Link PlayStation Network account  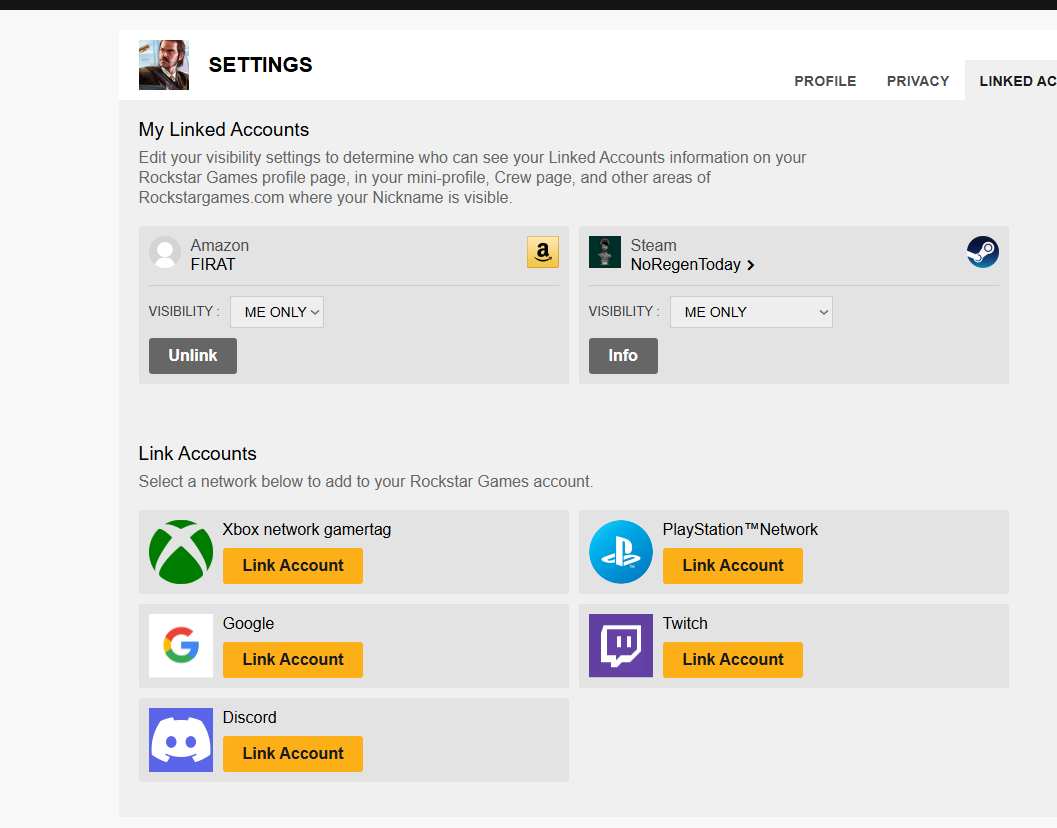pos(733,566)
